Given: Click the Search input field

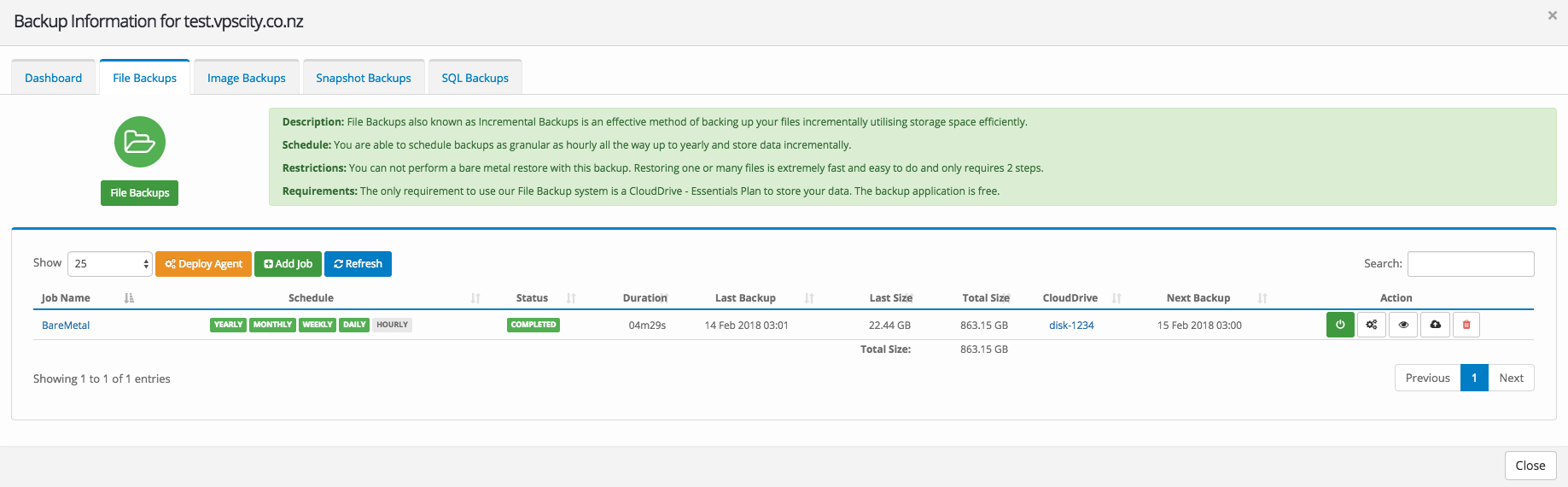Looking at the screenshot, I should pyautogui.click(x=1470, y=264).
